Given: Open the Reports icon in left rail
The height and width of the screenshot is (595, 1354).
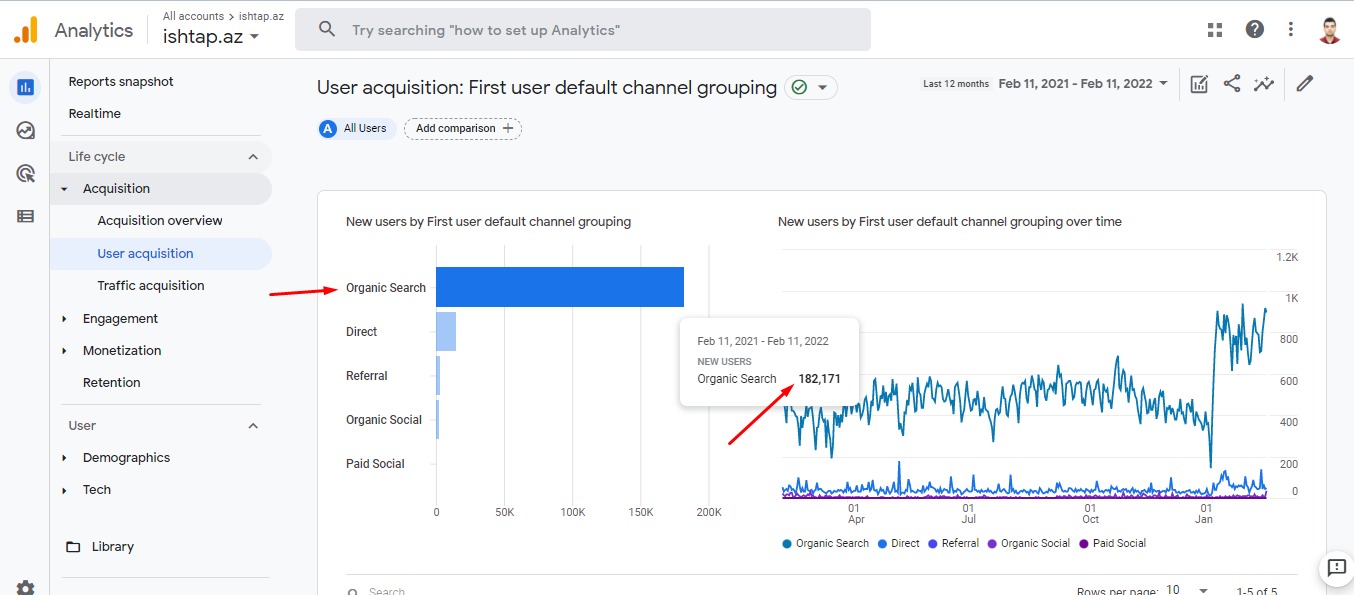Looking at the screenshot, I should click(25, 87).
